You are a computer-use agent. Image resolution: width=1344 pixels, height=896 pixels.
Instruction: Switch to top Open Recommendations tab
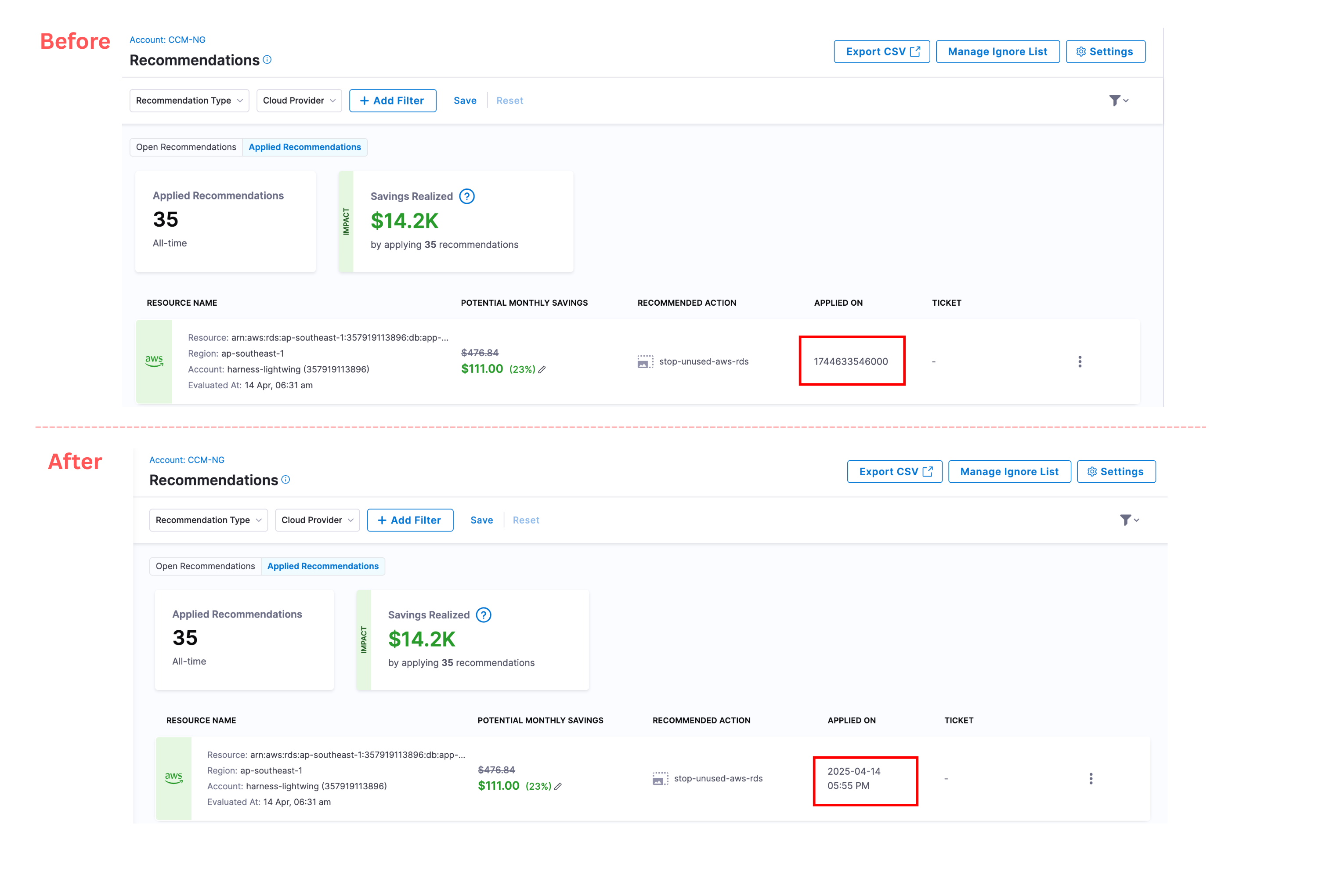coord(186,148)
